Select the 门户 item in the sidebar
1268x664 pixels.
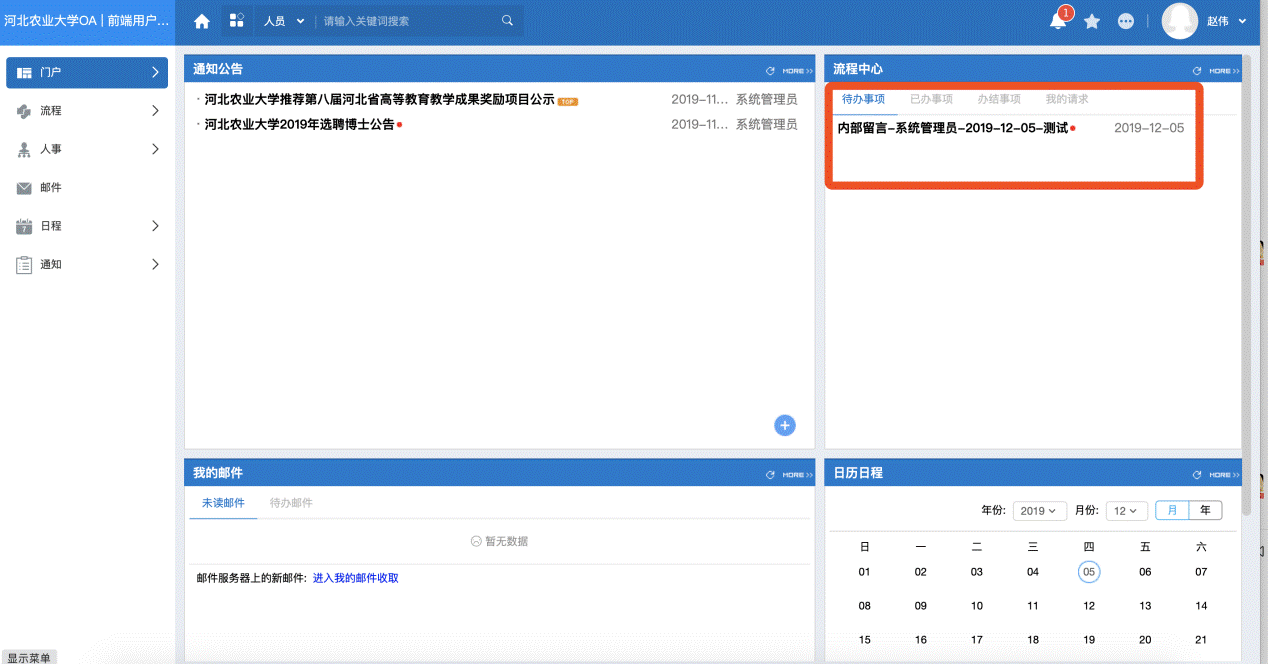click(87, 72)
